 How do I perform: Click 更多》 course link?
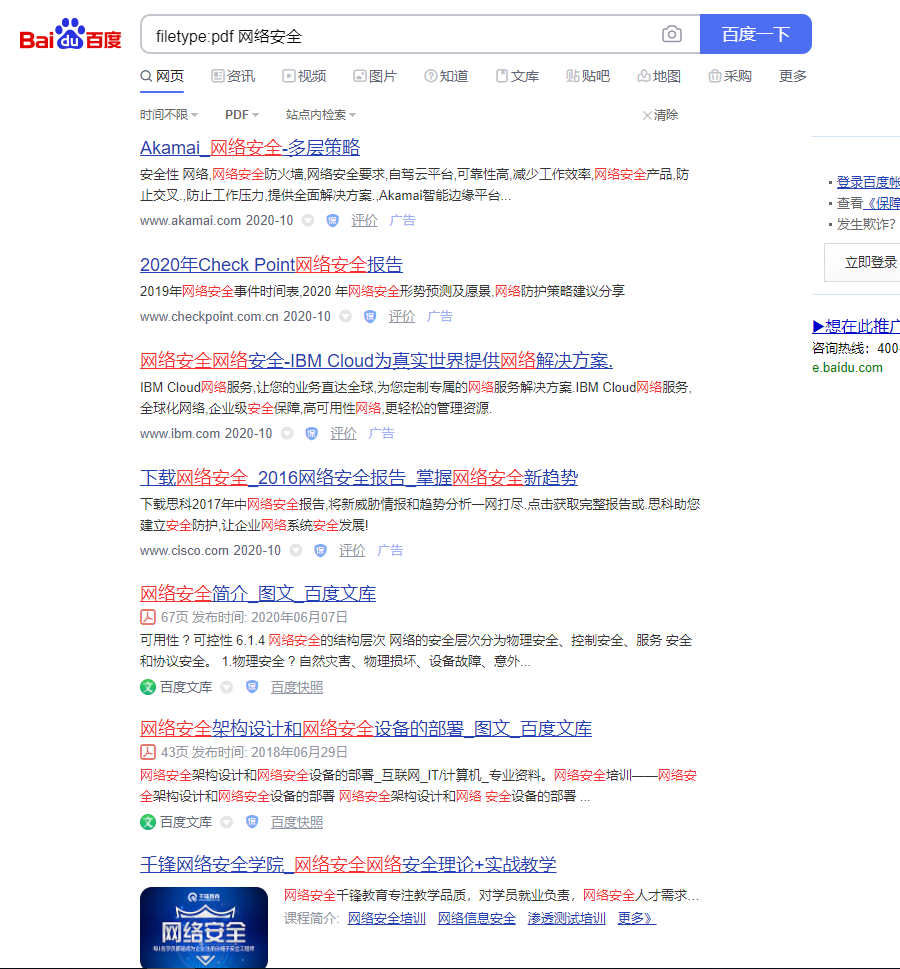637,918
